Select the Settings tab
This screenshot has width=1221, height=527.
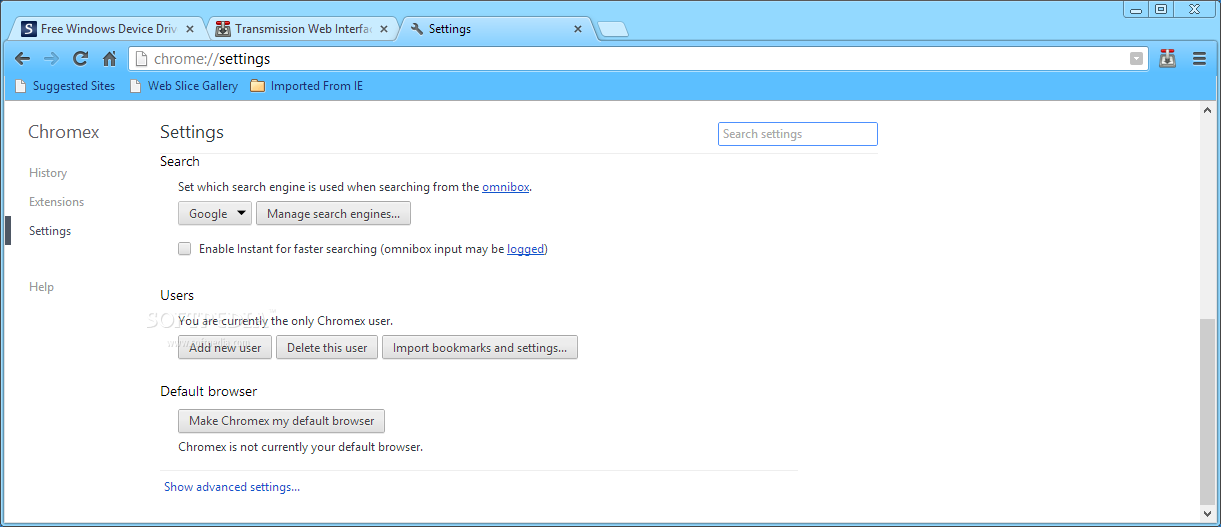point(495,29)
